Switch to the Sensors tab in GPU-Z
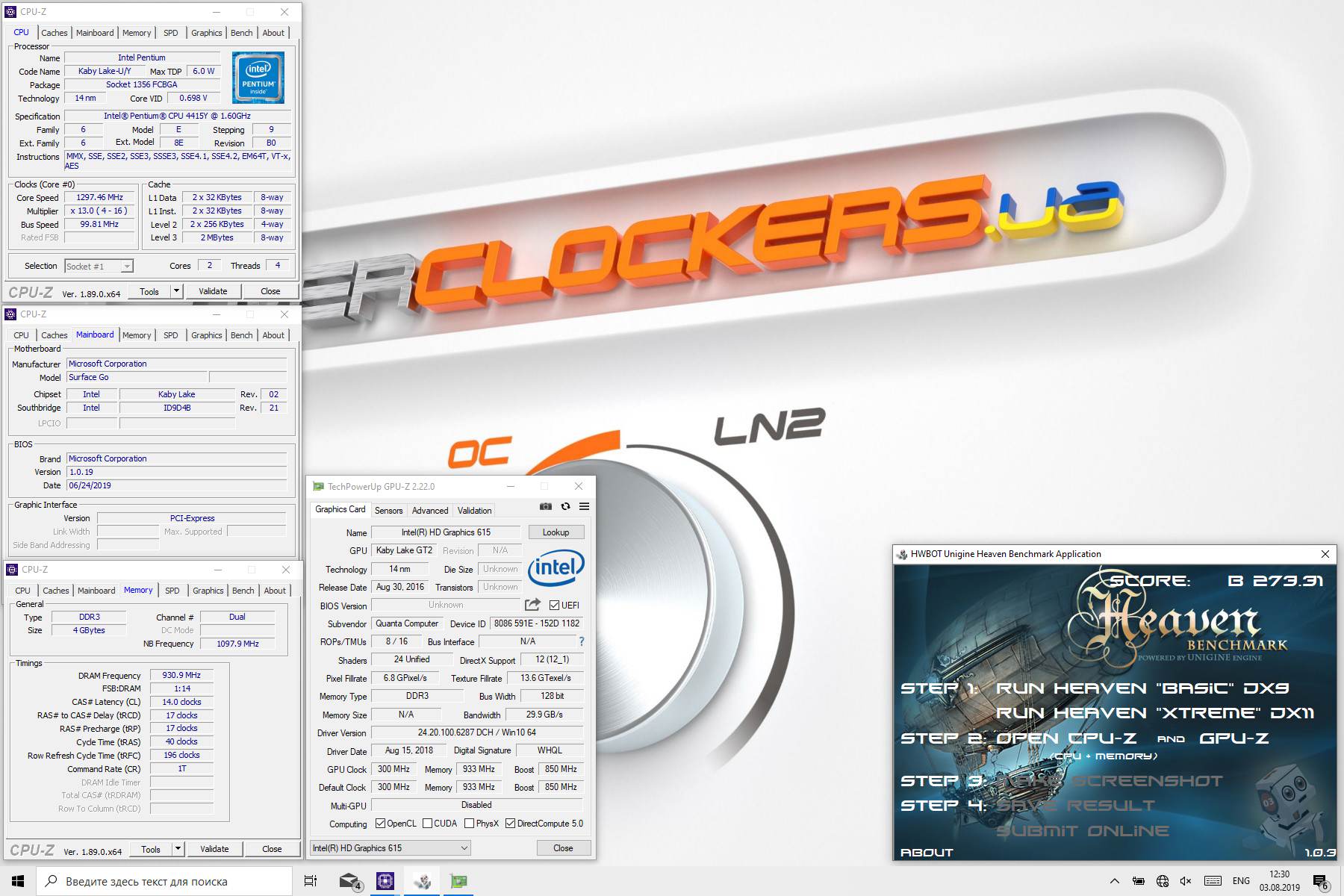 point(388,511)
